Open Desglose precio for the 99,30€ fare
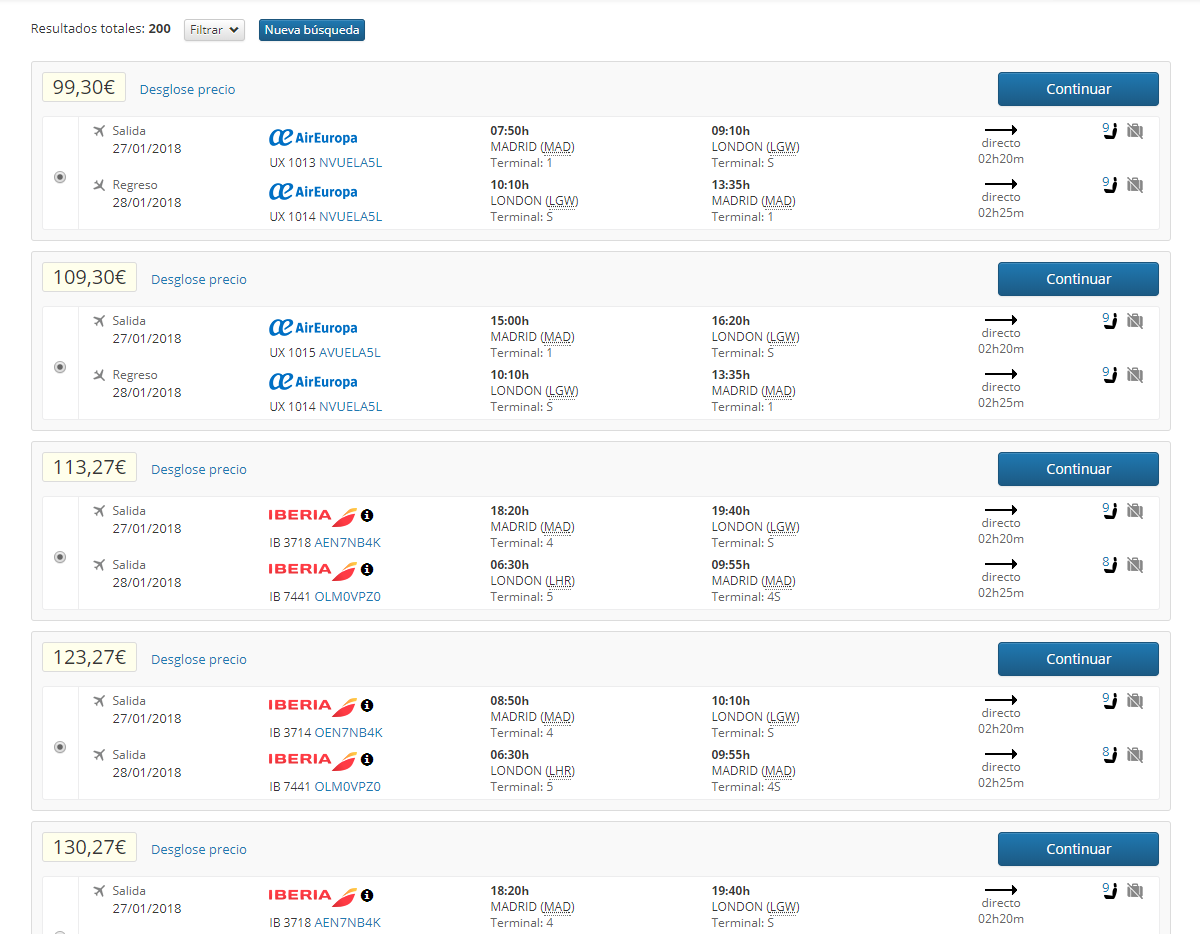 [188, 89]
